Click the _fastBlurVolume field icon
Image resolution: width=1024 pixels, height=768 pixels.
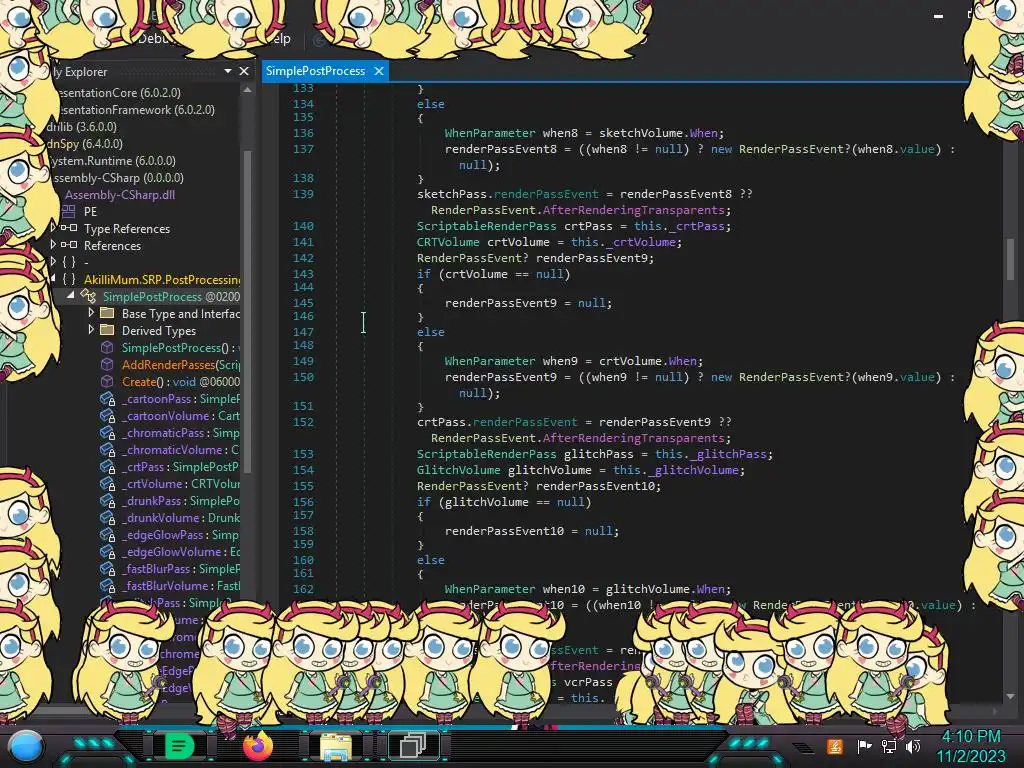point(108,586)
